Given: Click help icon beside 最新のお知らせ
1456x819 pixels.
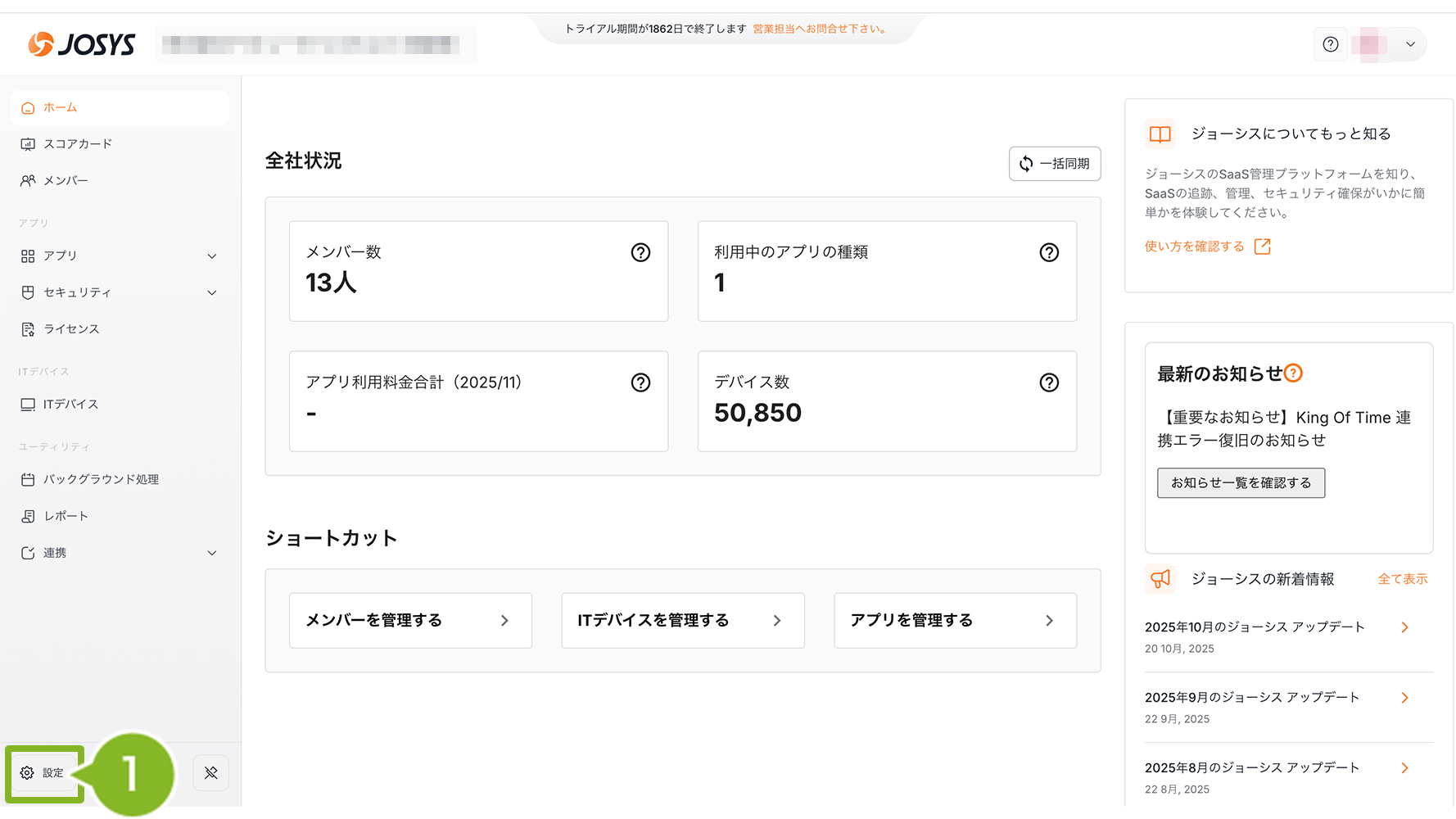Looking at the screenshot, I should point(1293,373).
